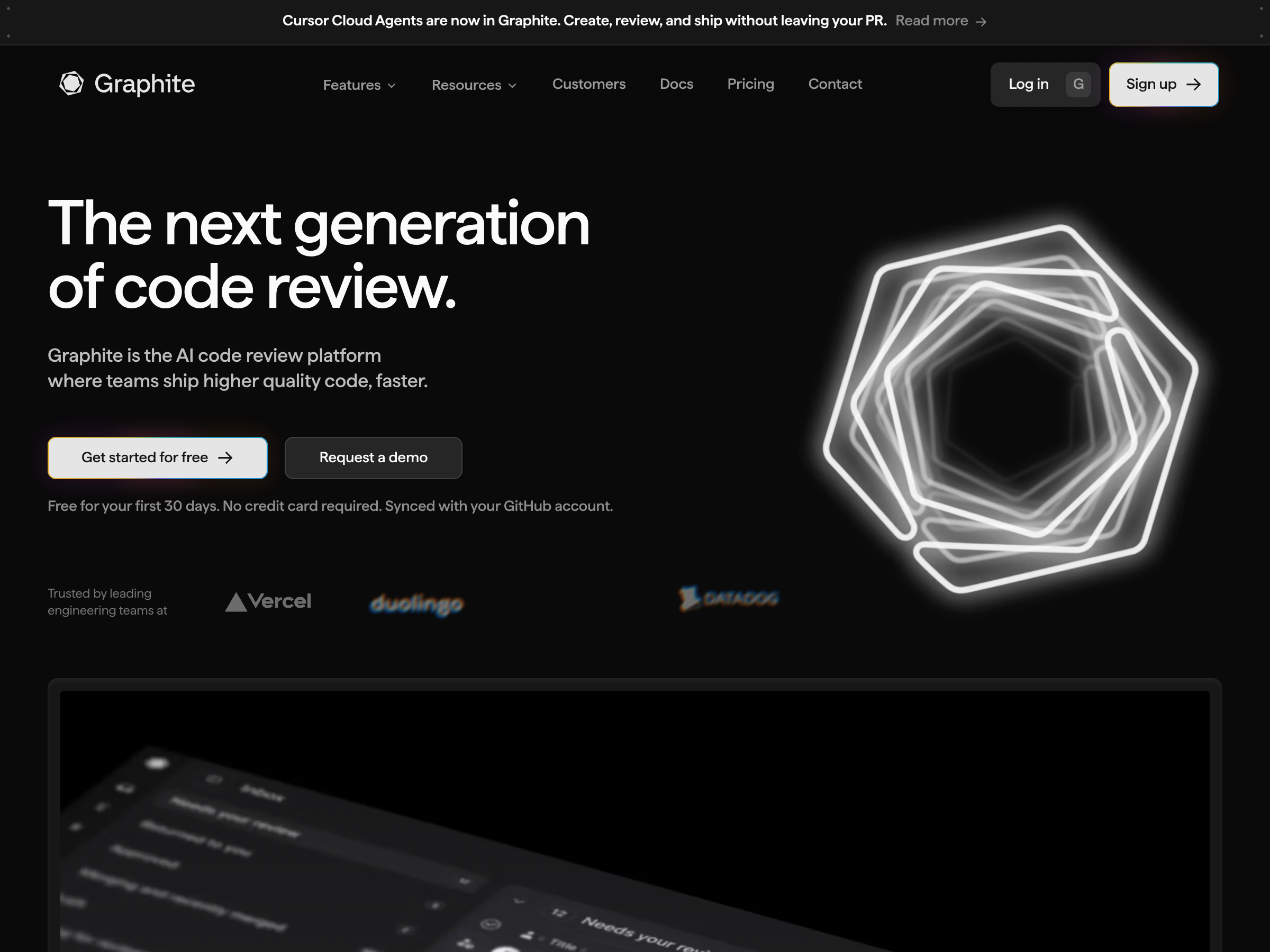Click the duolingo logo
The height and width of the screenshot is (952, 1270).
417,604
